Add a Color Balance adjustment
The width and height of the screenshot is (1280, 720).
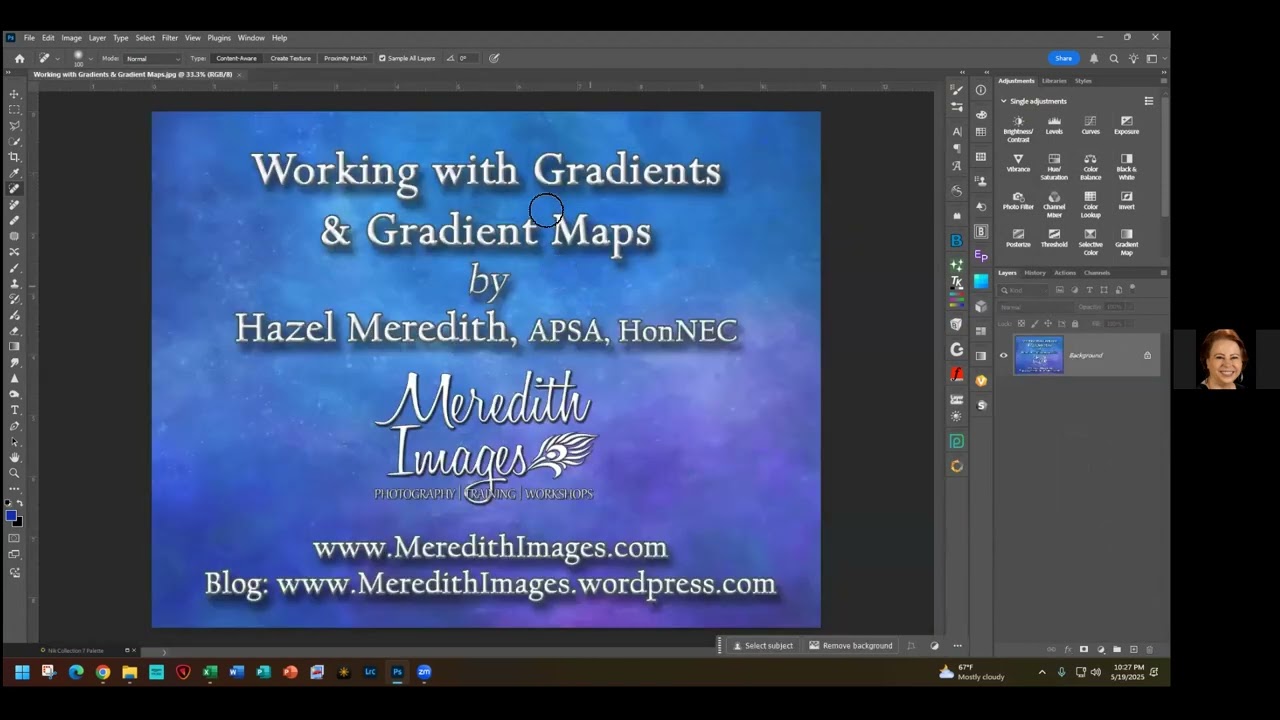click(1090, 167)
